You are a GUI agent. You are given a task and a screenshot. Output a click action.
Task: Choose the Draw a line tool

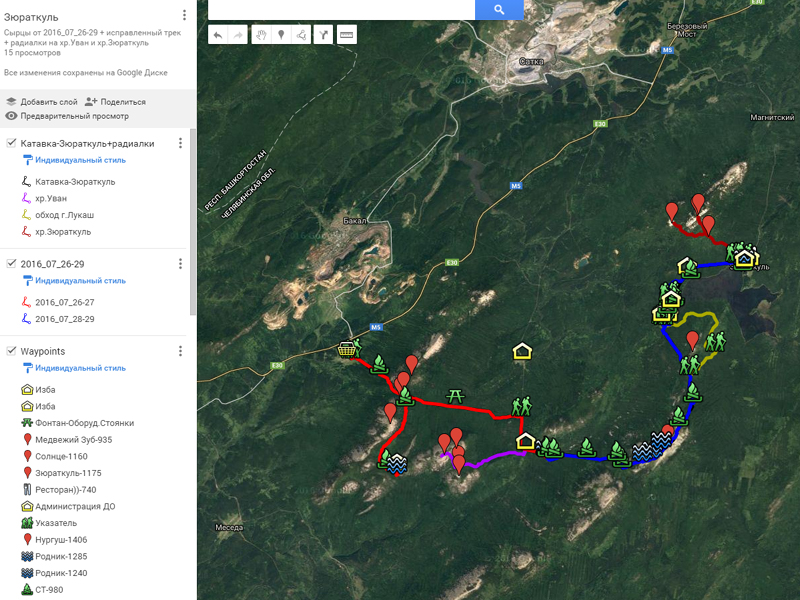coord(301,35)
